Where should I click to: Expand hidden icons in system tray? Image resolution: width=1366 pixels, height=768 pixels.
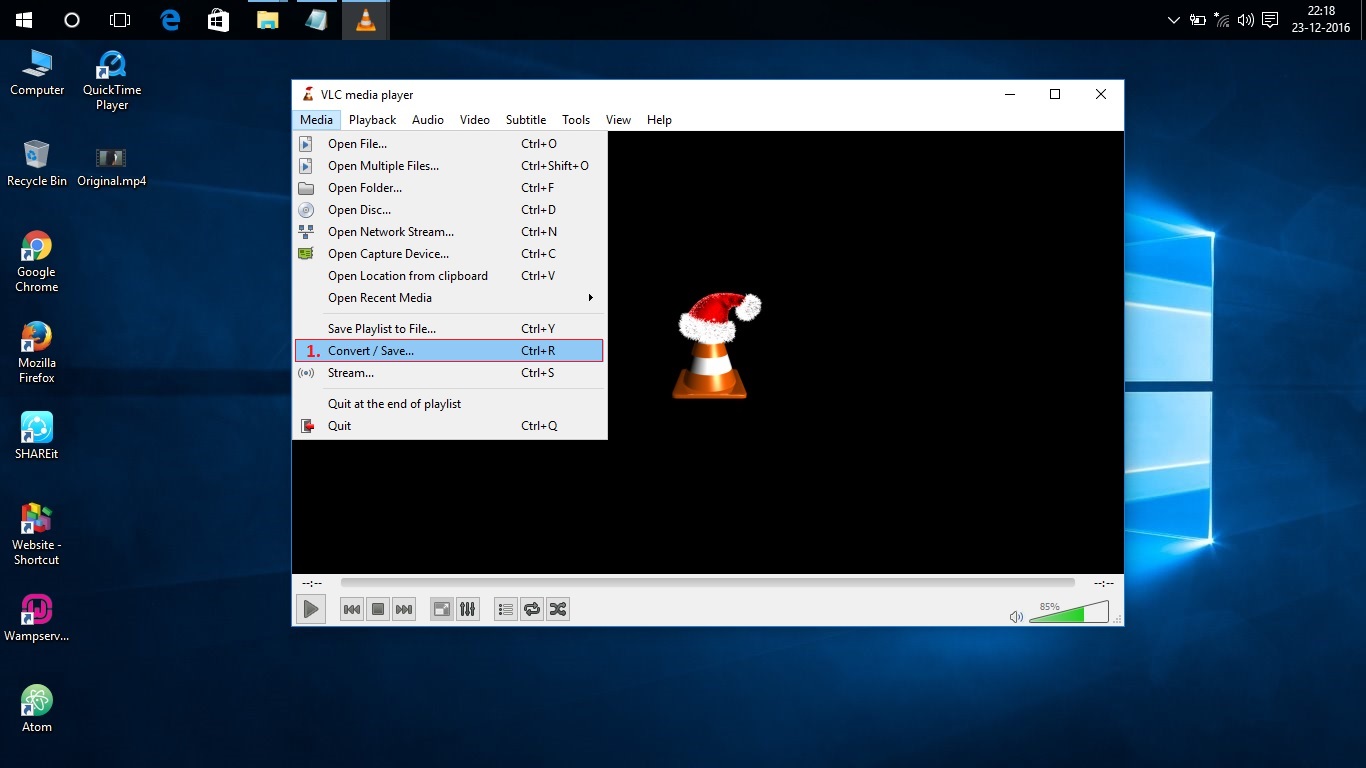[1172, 19]
